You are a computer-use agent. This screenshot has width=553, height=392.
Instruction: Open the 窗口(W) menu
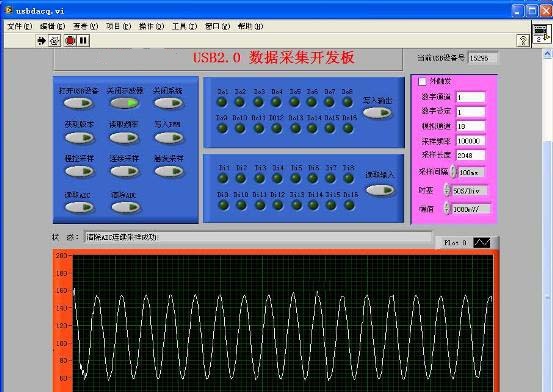pos(217,26)
